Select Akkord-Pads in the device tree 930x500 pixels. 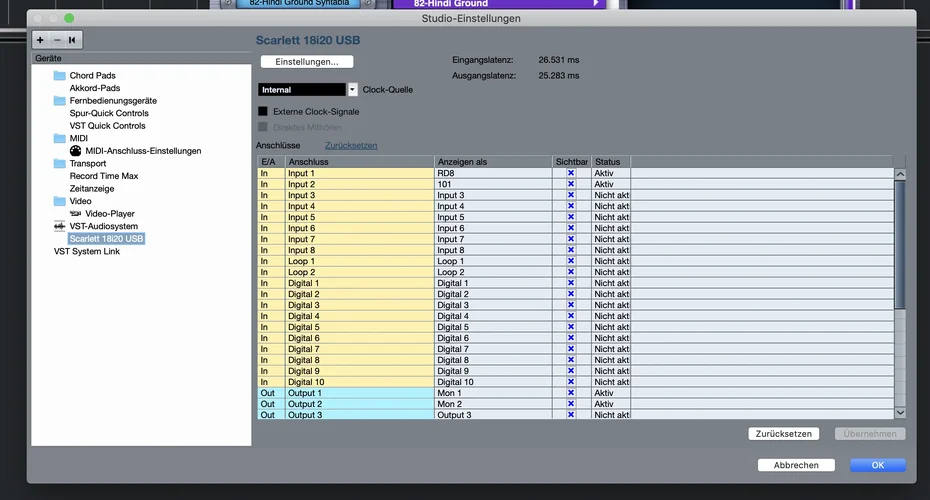(x=95, y=88)
